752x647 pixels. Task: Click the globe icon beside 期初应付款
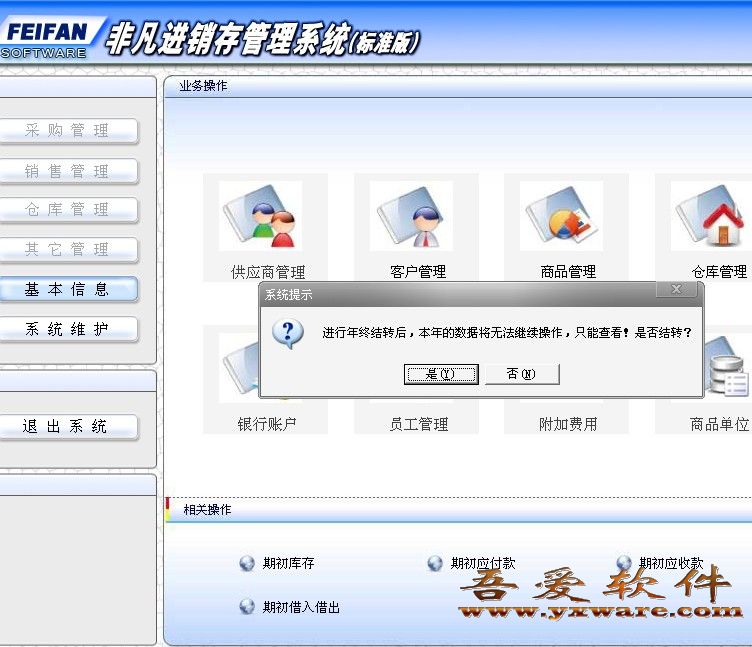[435, 563]
